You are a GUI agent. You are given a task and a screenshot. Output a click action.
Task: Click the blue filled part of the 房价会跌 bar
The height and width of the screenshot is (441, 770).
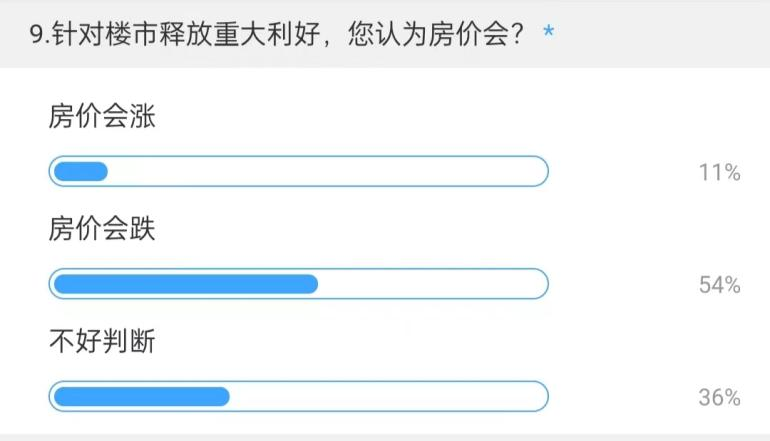185,284
